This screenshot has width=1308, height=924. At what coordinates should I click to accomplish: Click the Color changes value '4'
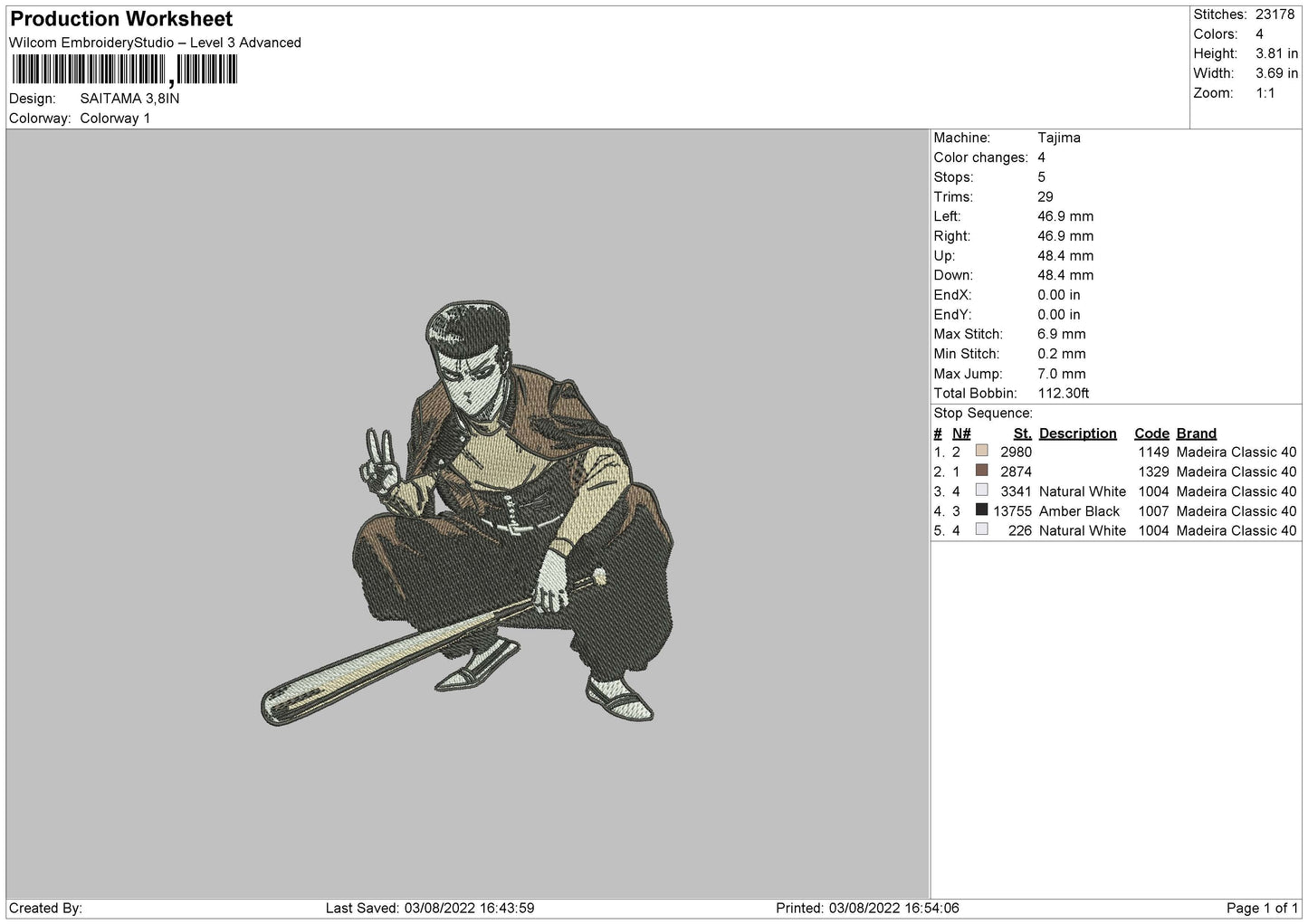[x=1042, y=157]
